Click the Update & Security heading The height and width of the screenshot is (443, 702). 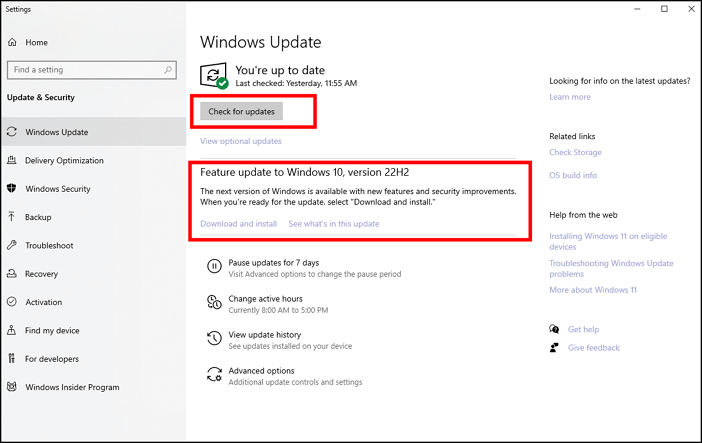(x=41, y=97)
